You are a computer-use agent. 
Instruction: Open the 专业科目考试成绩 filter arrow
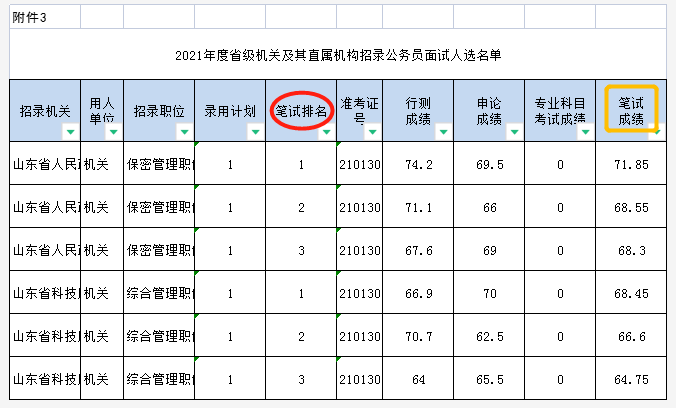point(585,132)
